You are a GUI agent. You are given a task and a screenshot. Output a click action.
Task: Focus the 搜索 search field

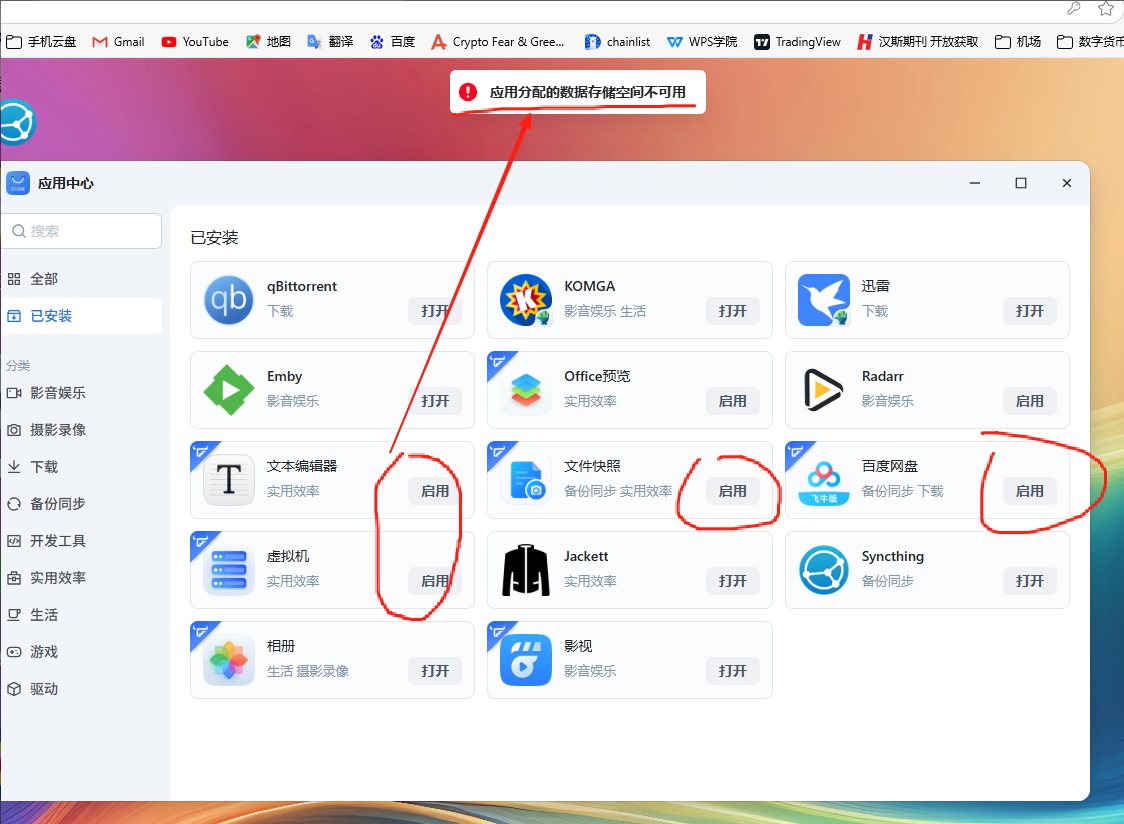[x=81, y=231]
